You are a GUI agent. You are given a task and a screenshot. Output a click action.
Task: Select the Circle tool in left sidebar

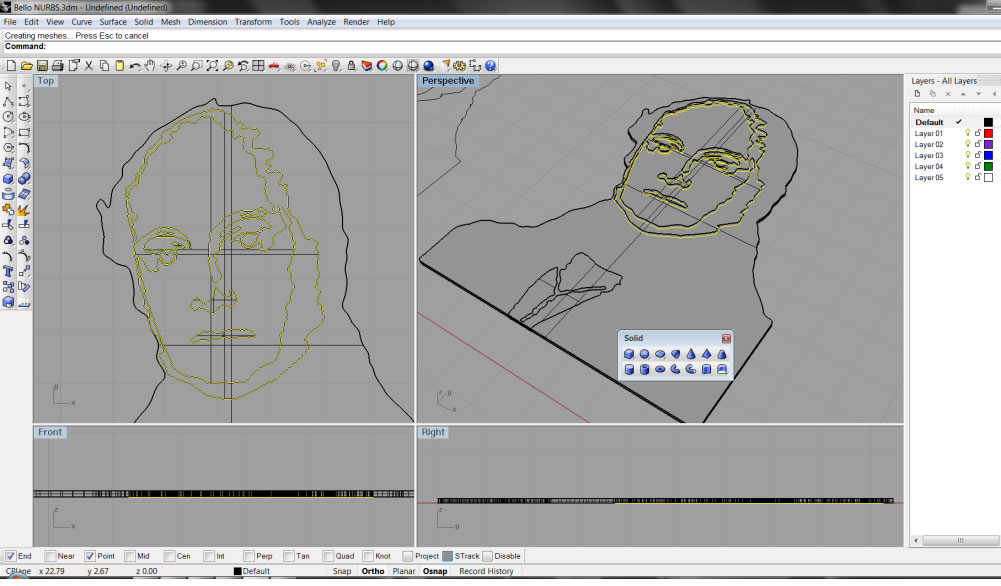pyautogui.click(x=8, y=117)
